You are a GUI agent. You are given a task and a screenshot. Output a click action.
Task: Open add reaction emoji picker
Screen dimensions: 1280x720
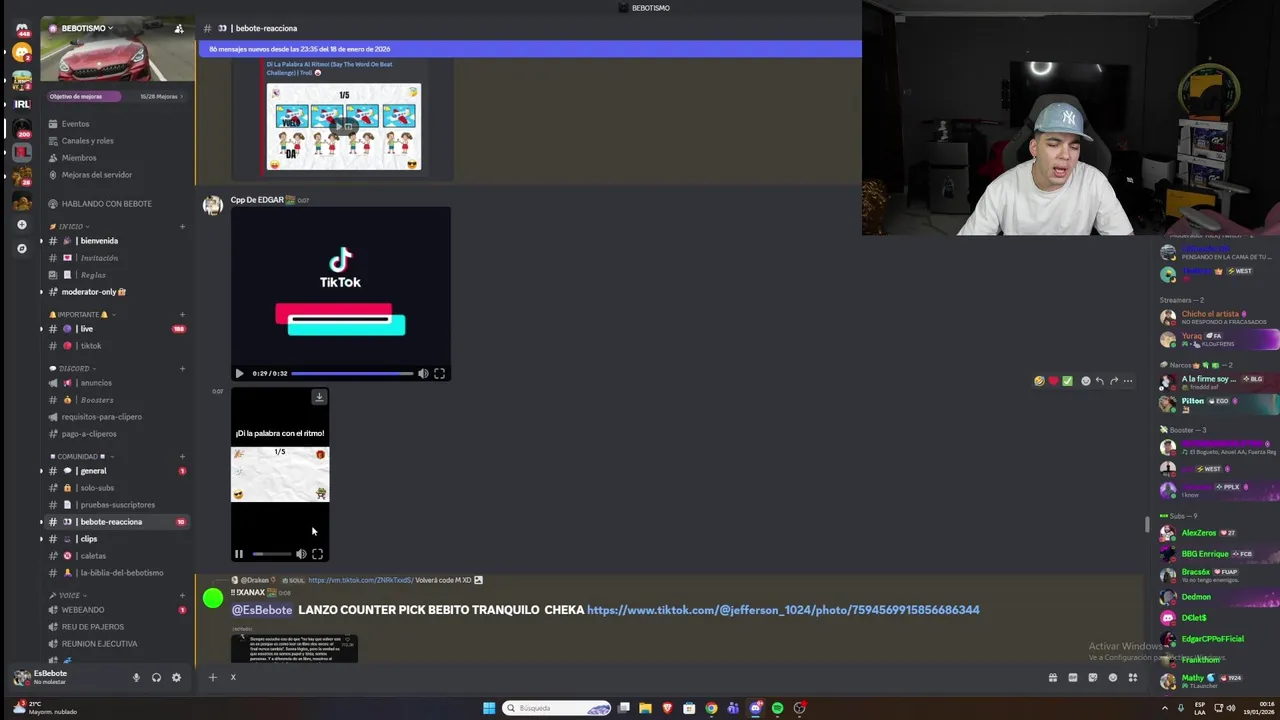point(1085,381)
